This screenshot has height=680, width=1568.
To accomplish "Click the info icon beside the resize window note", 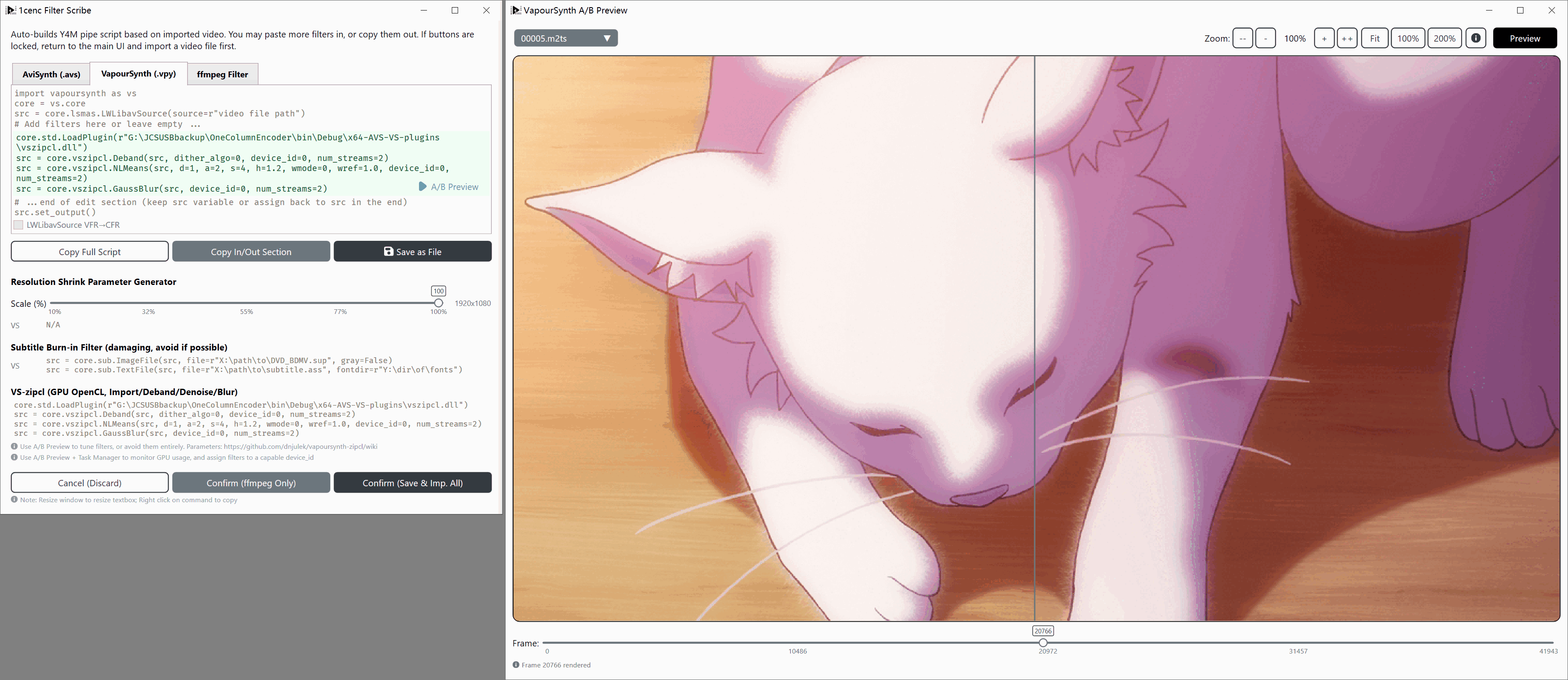I will coord(14,500).
